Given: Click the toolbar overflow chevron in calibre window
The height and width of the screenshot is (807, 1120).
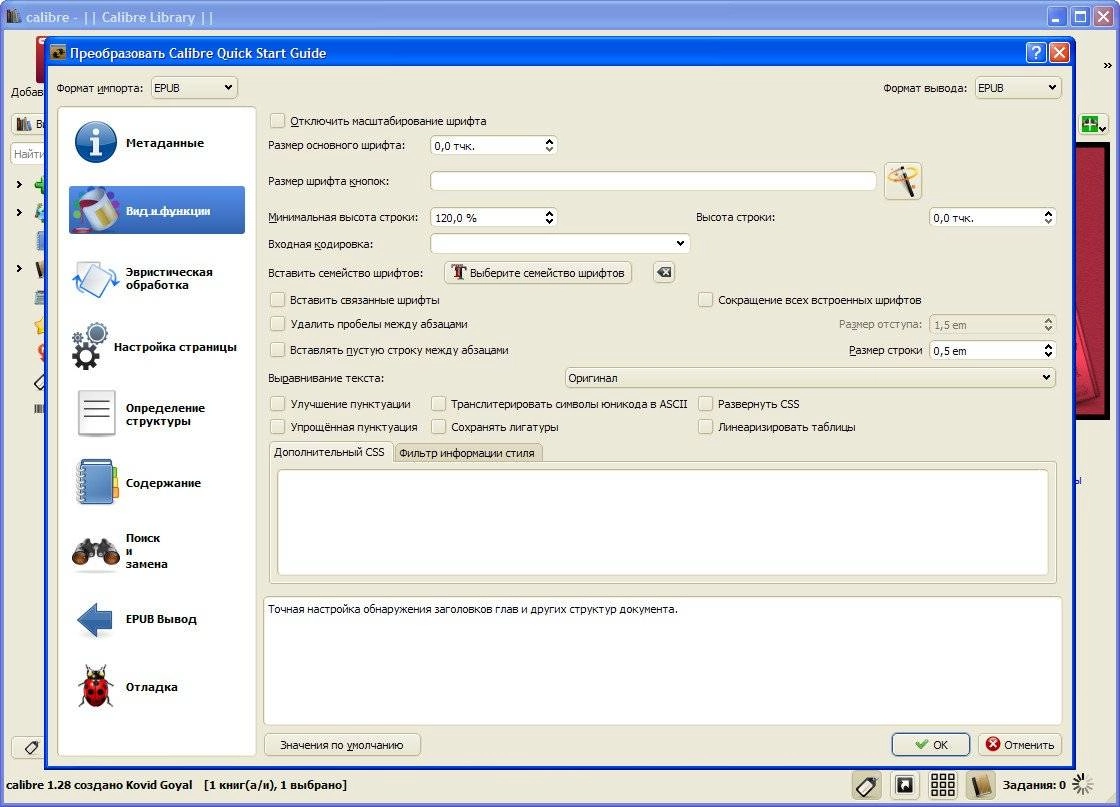Looking at the screenshot, I should tap(1107, 66).
